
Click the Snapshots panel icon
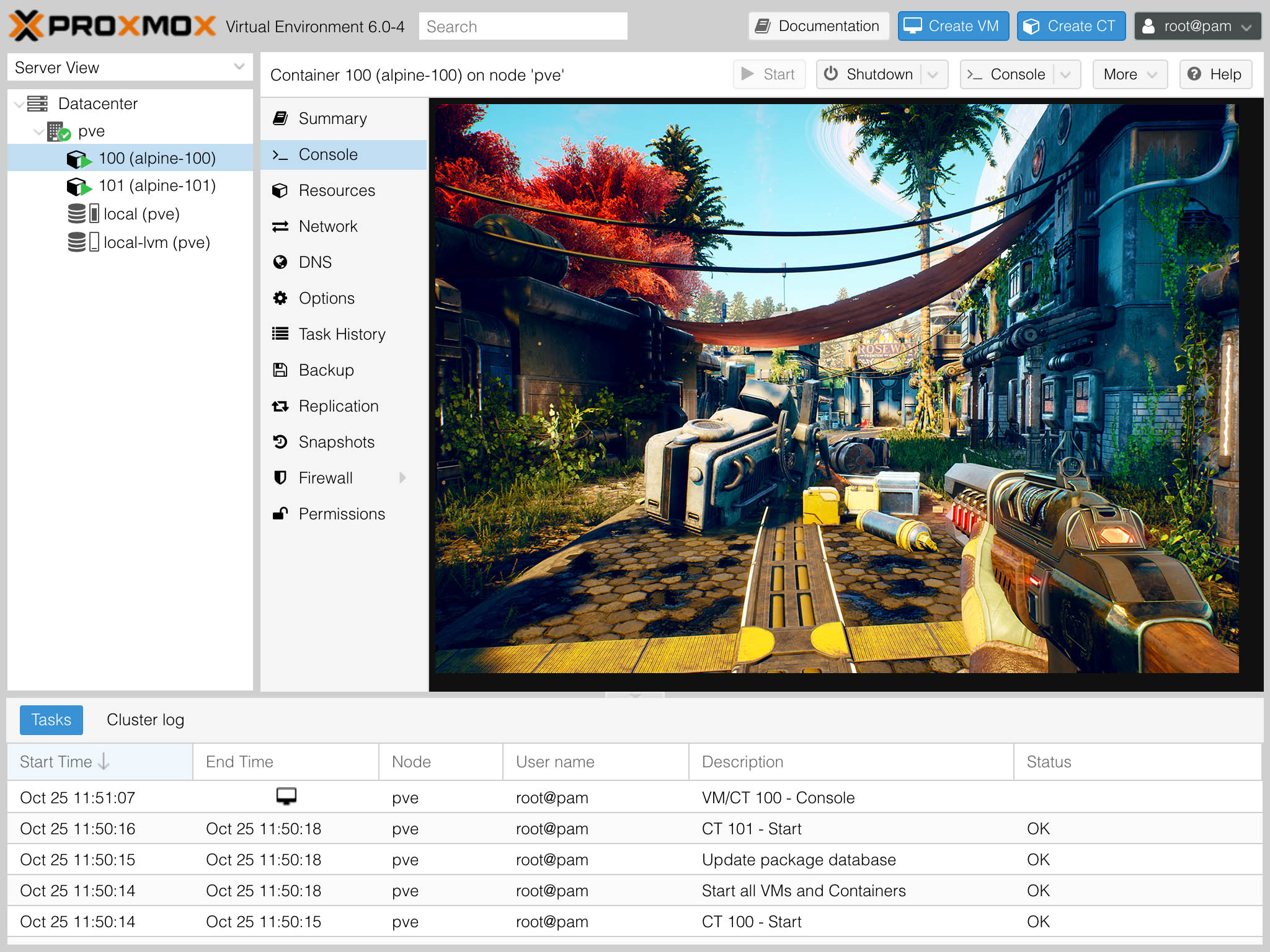281,442
